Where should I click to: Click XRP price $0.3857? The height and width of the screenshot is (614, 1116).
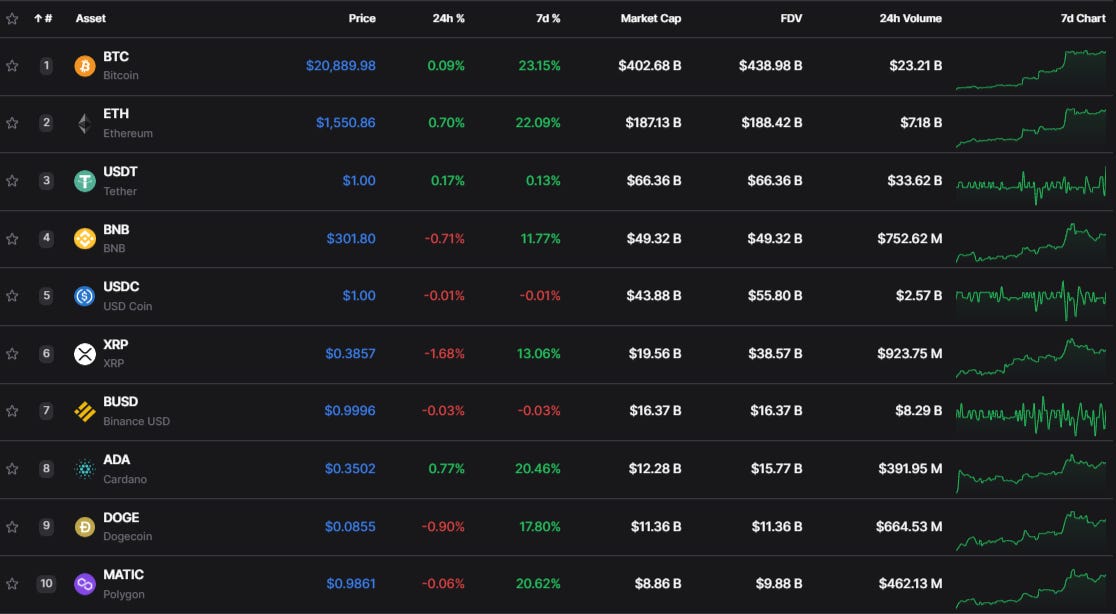tap(350, 354)
